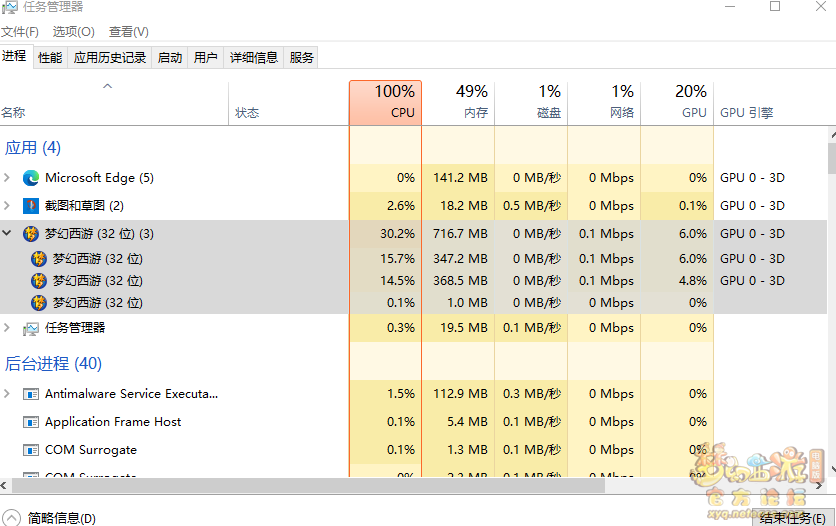Click the 简略信息(D) link
The image size is (836, 526).
pyautogui.click(x=62, y=519)
